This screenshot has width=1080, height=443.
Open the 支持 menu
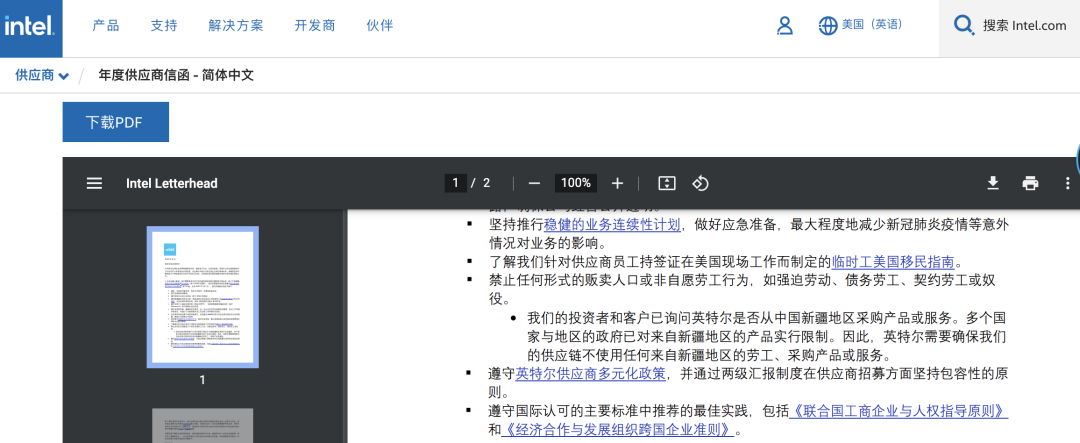[164, 25]
